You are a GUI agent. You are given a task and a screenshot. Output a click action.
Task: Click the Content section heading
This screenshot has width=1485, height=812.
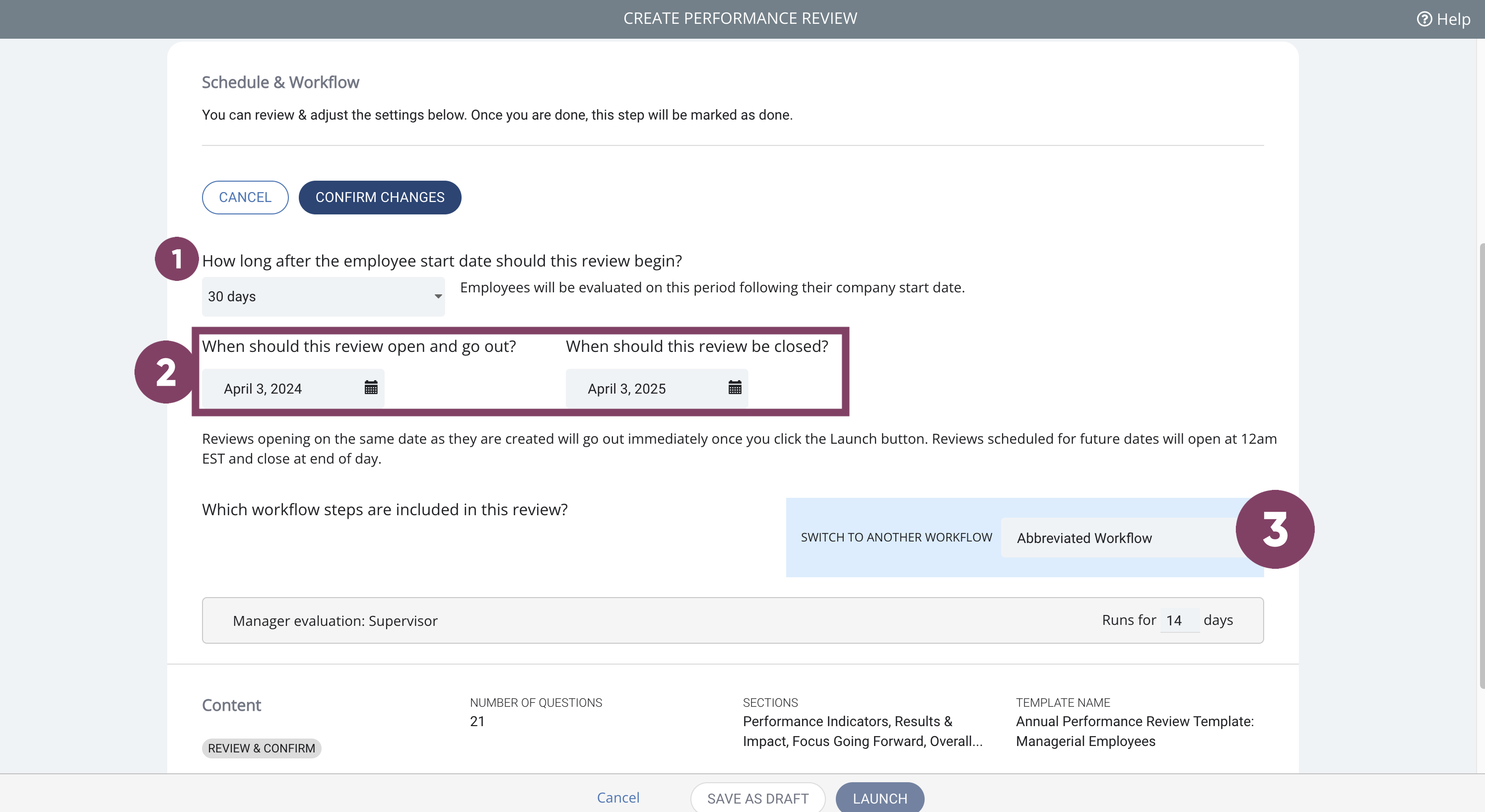point(231,705)
